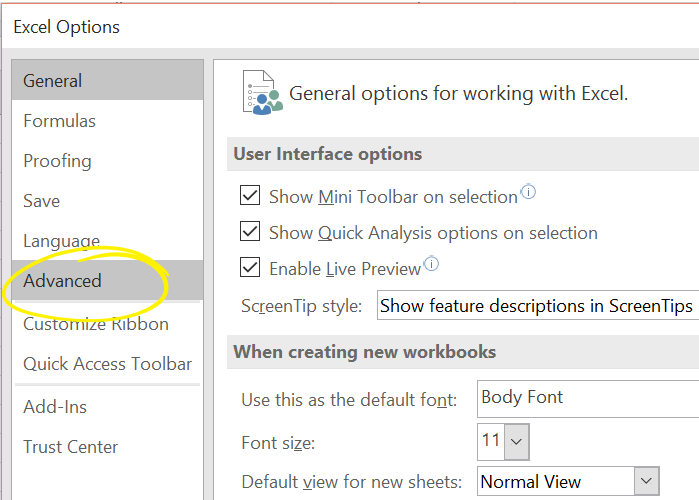This screenshot has height=500, width=699.
Task: Uncheck Show Quick Analysis options on selection
Action: point(250,233)
